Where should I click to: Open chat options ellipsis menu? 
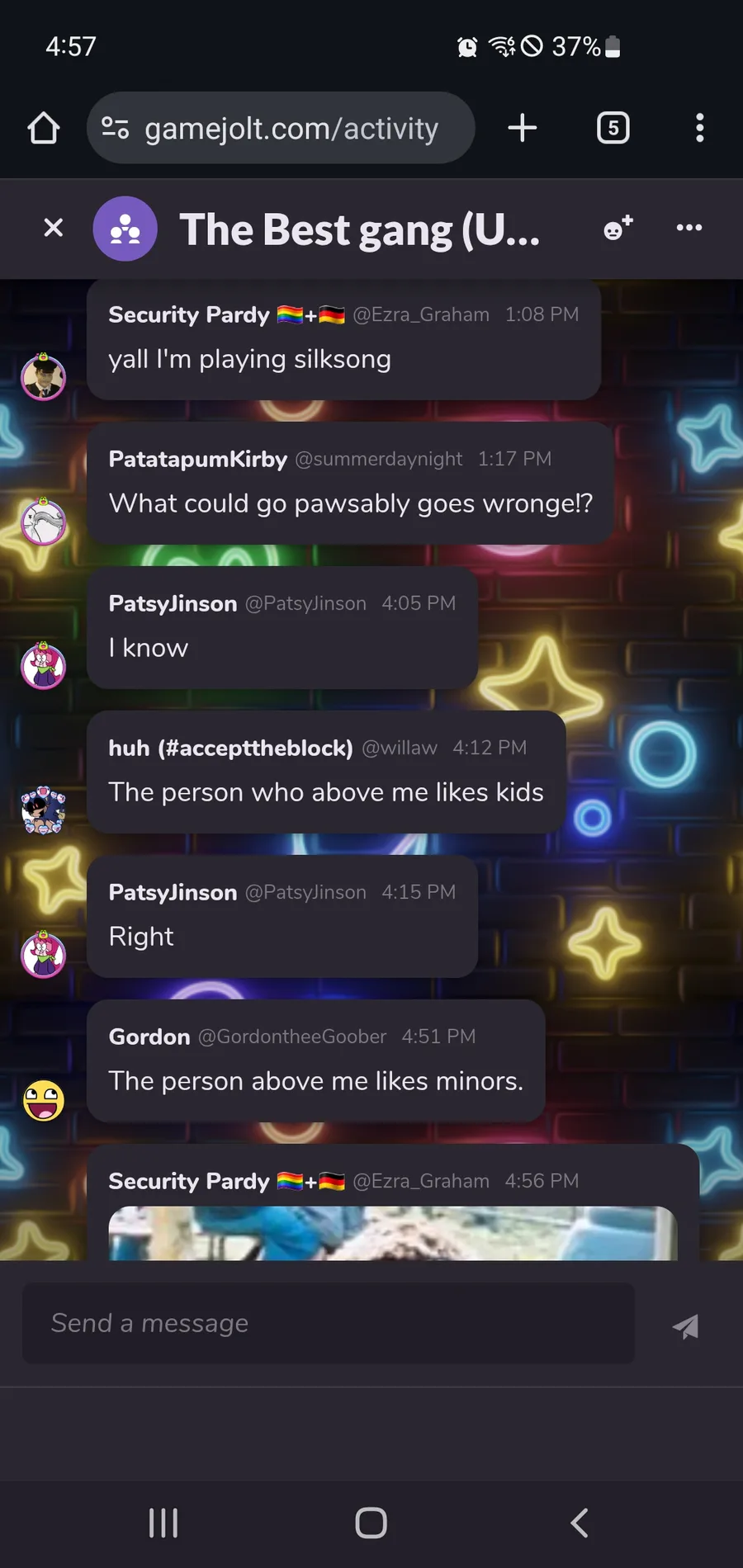click(689, 228)
